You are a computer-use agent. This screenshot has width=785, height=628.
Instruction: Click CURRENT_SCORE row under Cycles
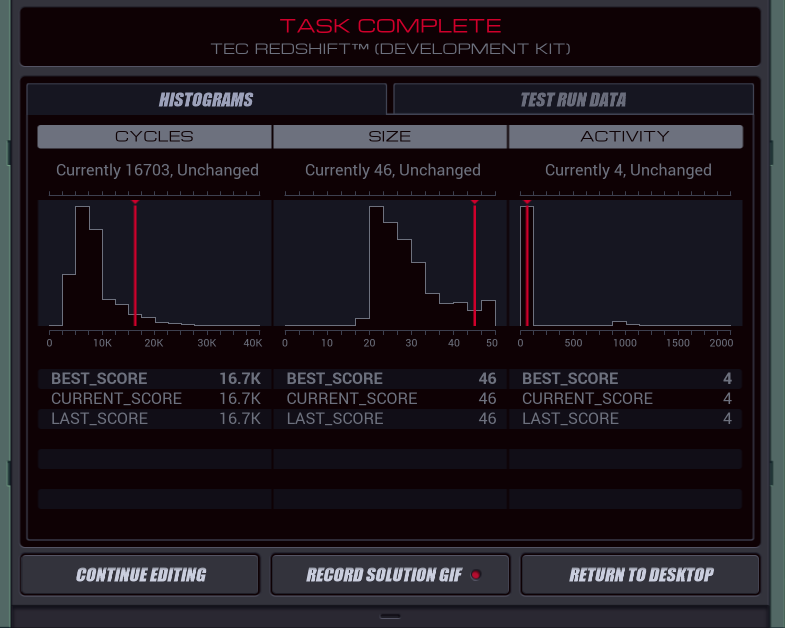click(x=155, y=399)
